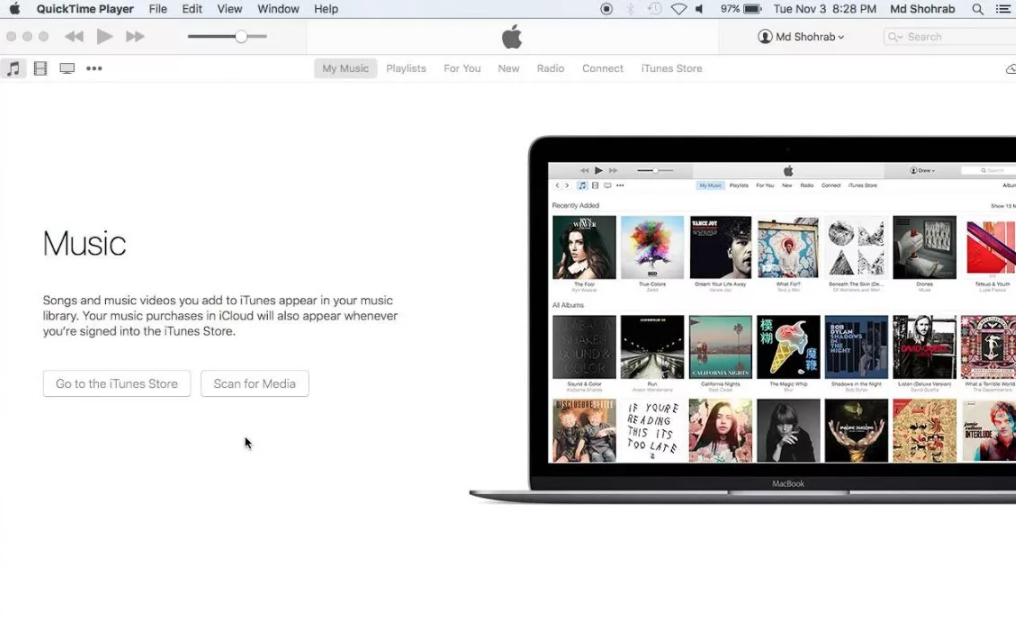Click the Scan for Media button
This screenshot has height=642, width=1016.
(x=255, y=384)
